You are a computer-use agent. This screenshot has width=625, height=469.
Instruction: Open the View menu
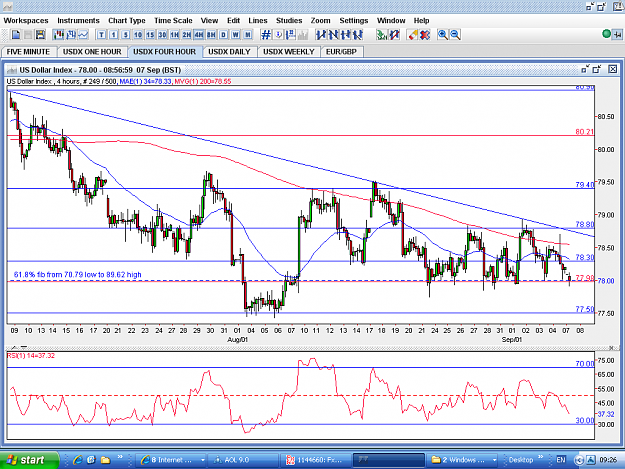pos(209,20)
